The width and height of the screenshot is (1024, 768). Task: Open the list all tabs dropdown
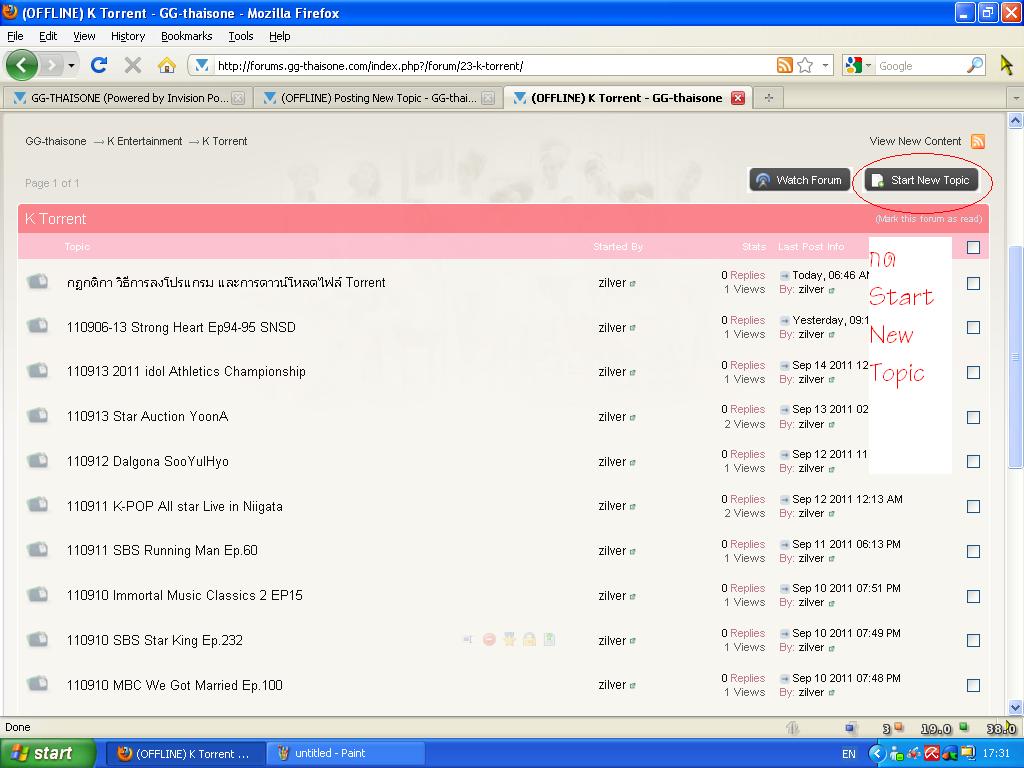coord(1016,98)
